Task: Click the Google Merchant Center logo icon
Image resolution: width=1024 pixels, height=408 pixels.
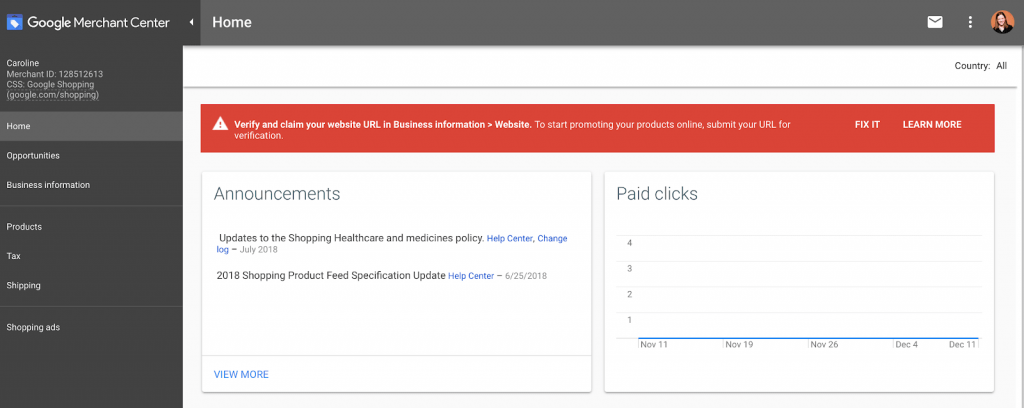Action: pos(15,22)
